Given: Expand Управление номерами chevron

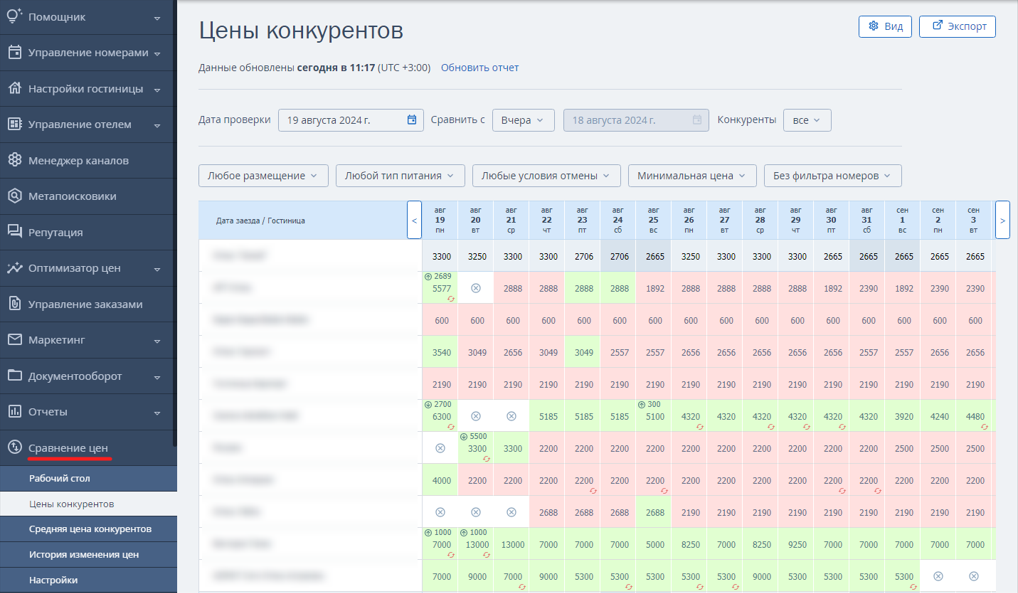Looking at the screenshot, I should click(157, 54).
